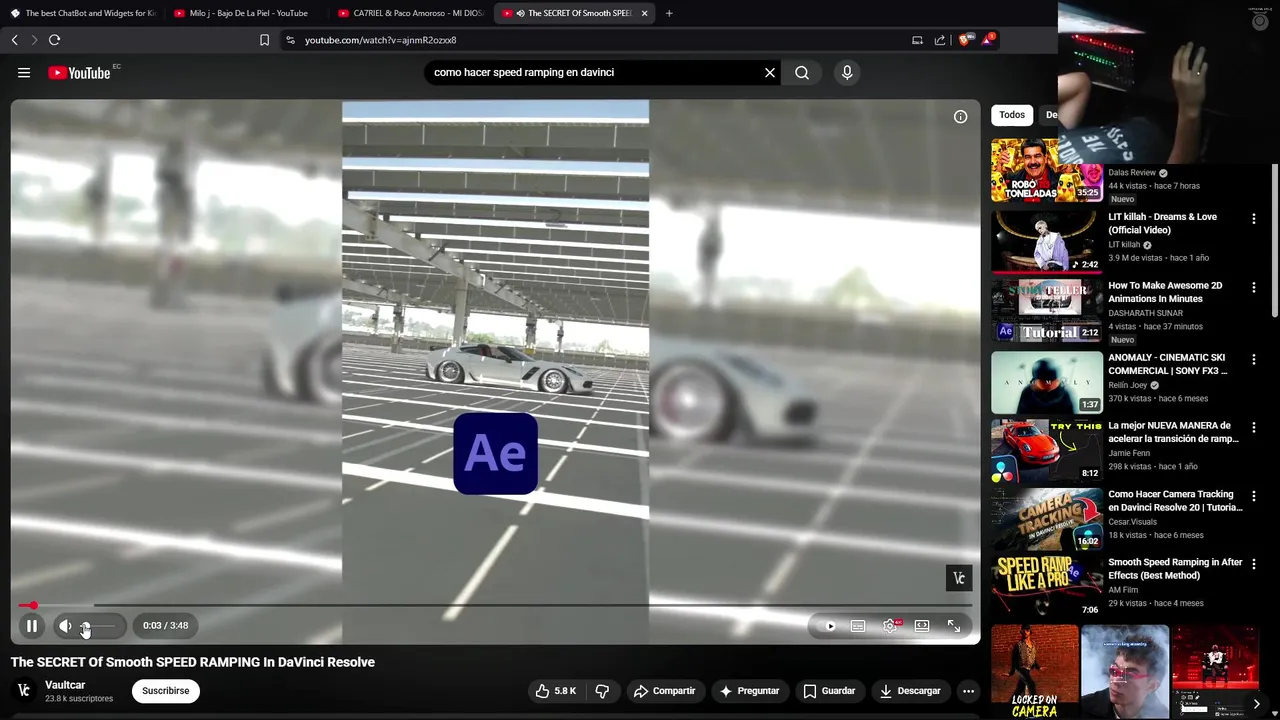Save the video with Guardar
This screenshot has width=1280, height=720.
pyautogui.click(x=830, y=691)
